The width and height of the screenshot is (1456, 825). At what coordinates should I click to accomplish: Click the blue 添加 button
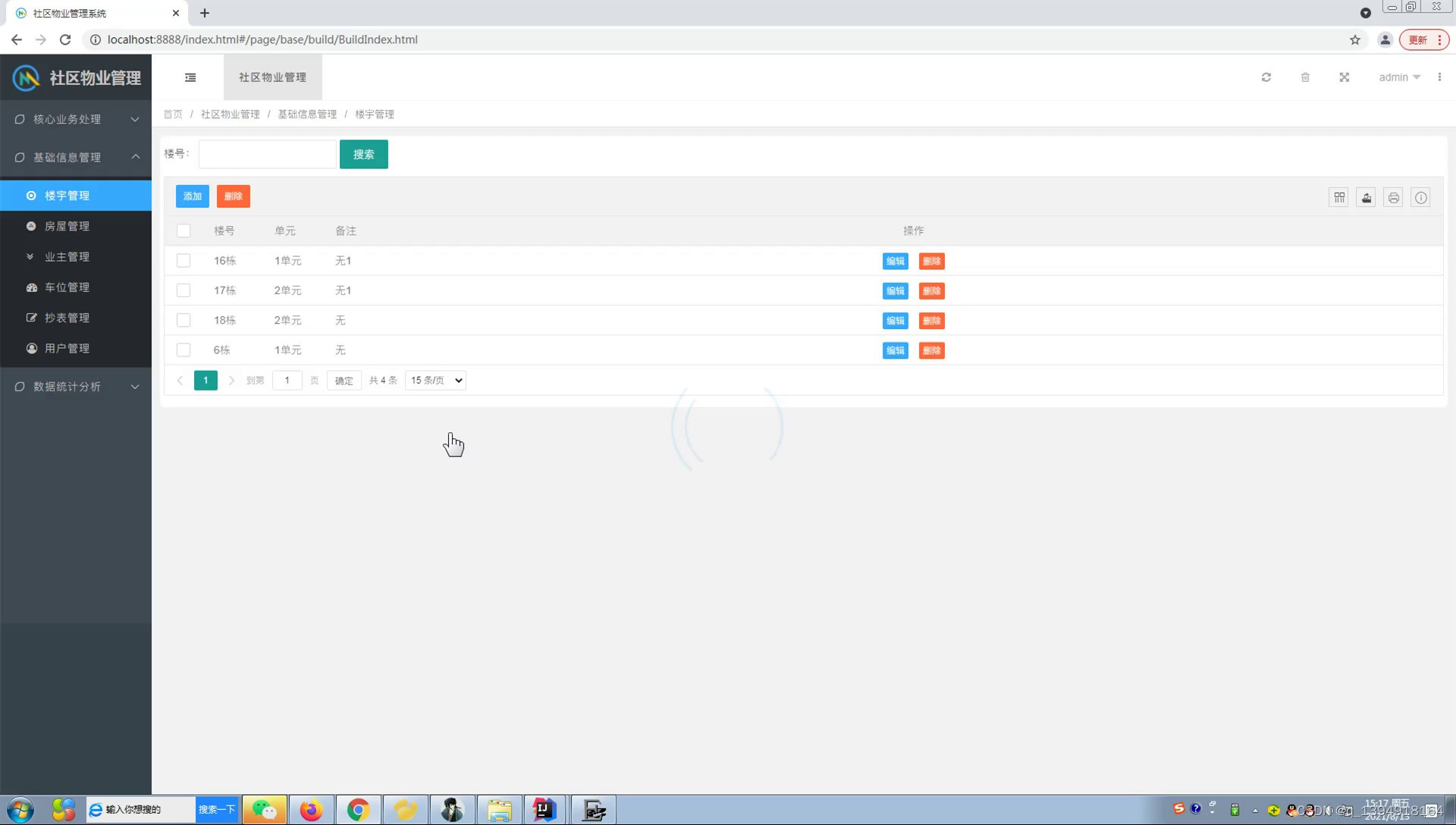[x=192, y=196]
